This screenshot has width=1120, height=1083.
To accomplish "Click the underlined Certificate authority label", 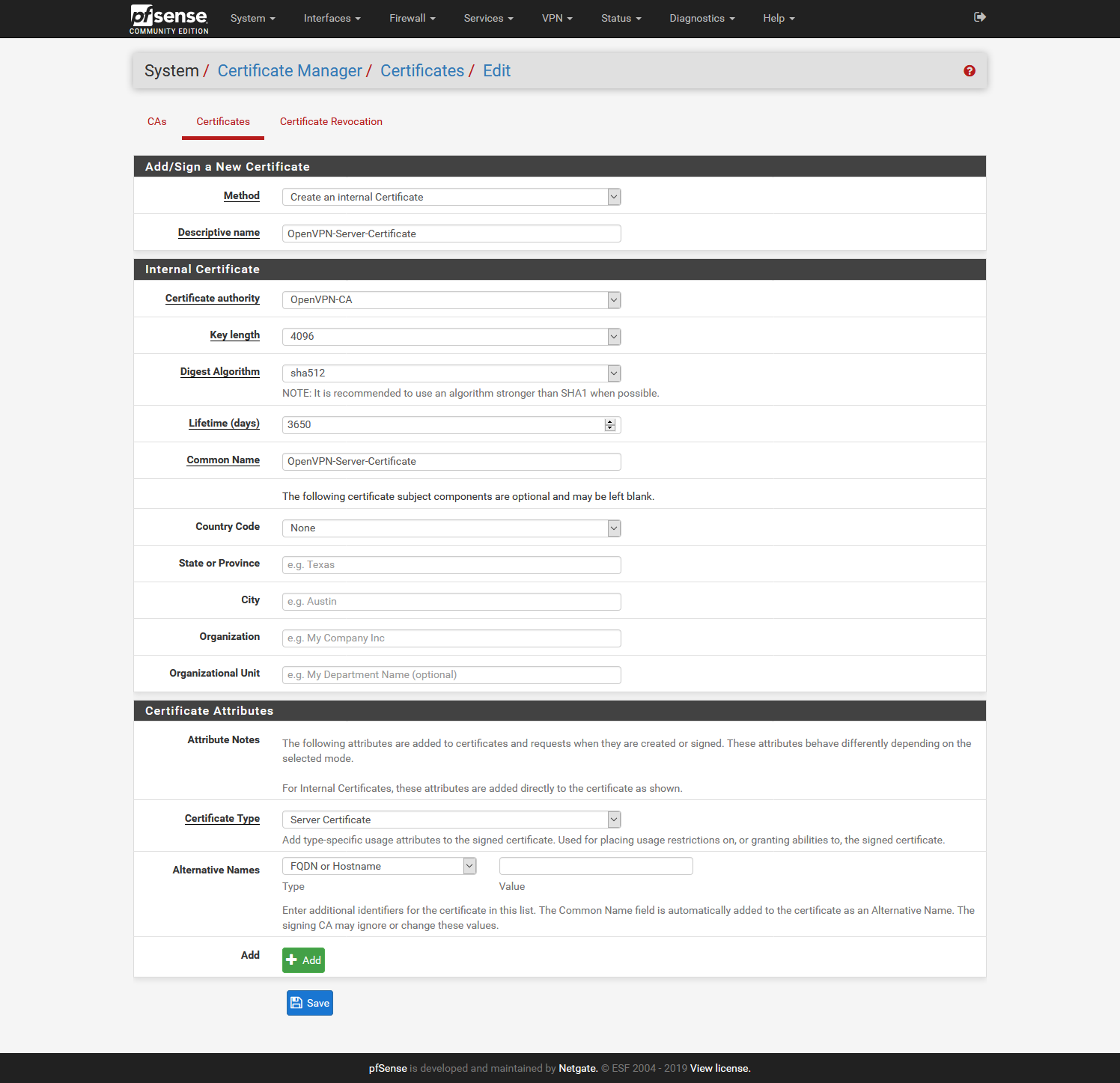I will 213,298.
